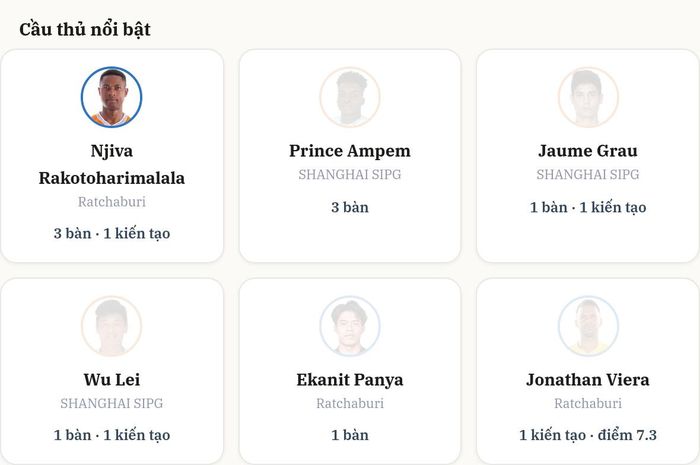Select the Ratchaburi team label under Njiva
Screen dimensions: 700x465
pos(112,202)
